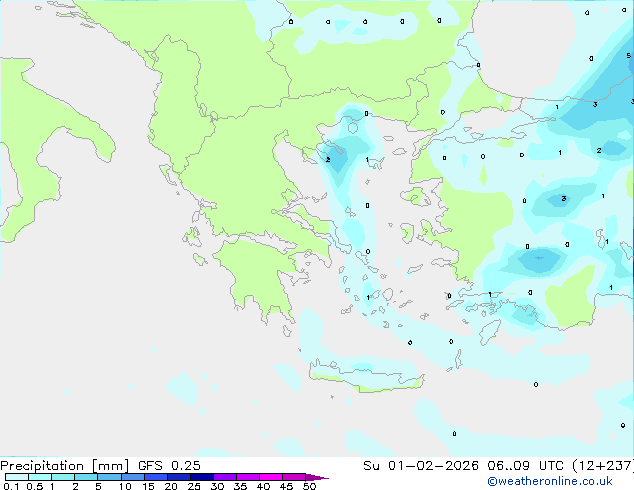
Task: Pick the 45 mm legend color swatch
Action: point(294,477)
